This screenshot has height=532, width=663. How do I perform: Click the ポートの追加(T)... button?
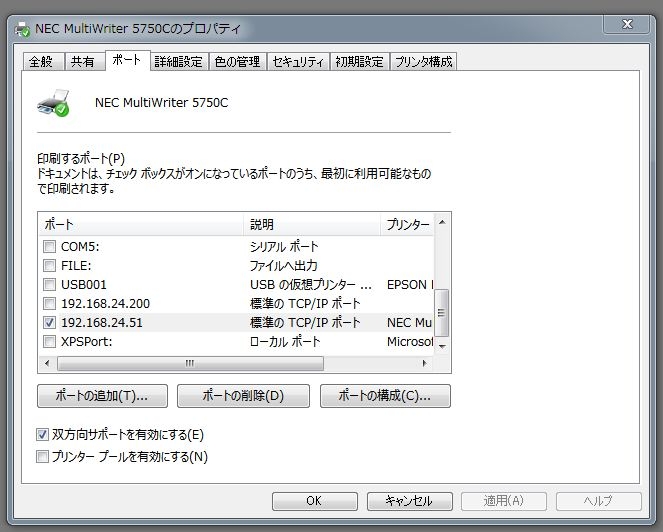tap(102, 396)
